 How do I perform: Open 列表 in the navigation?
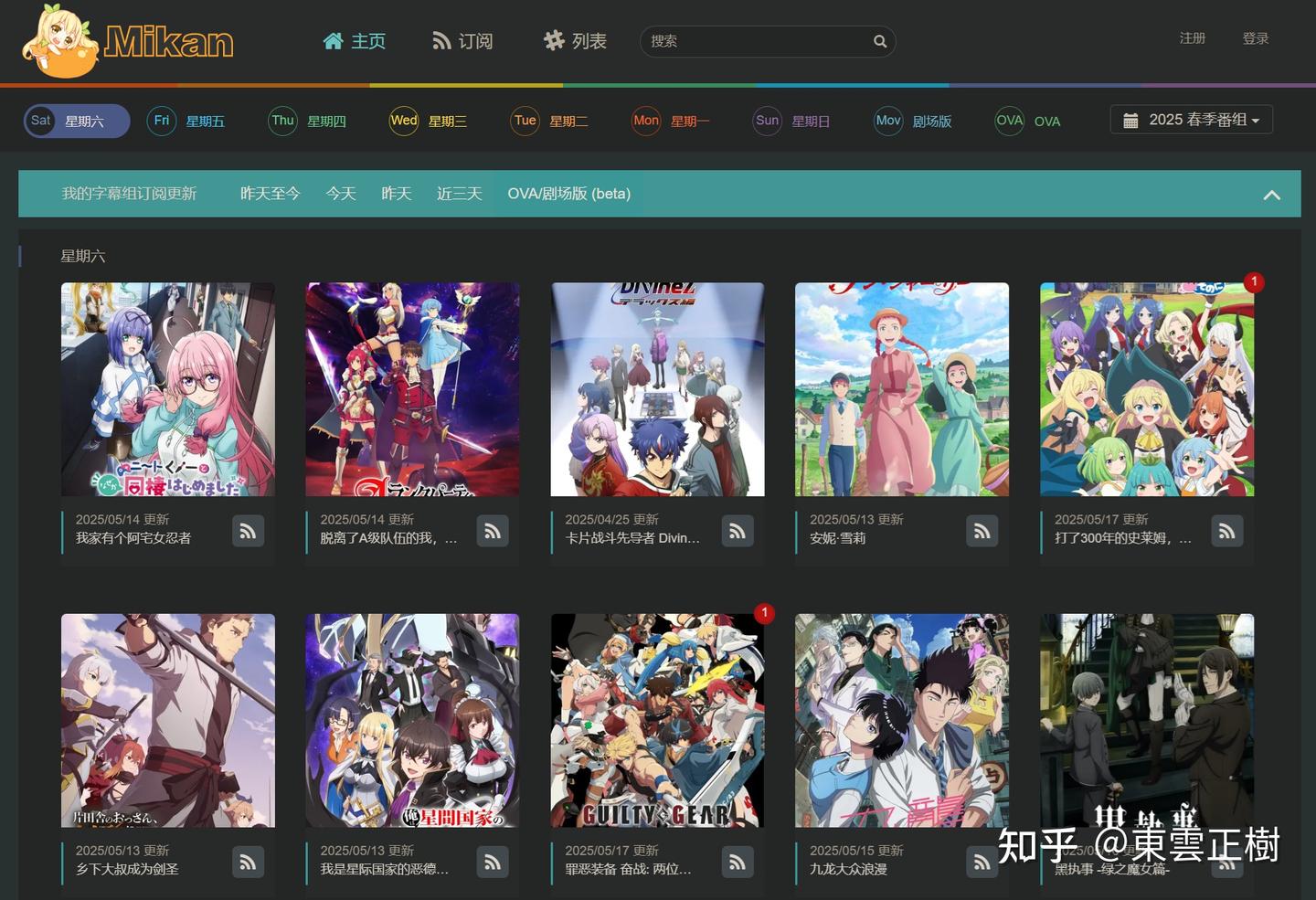pos(575,41)
